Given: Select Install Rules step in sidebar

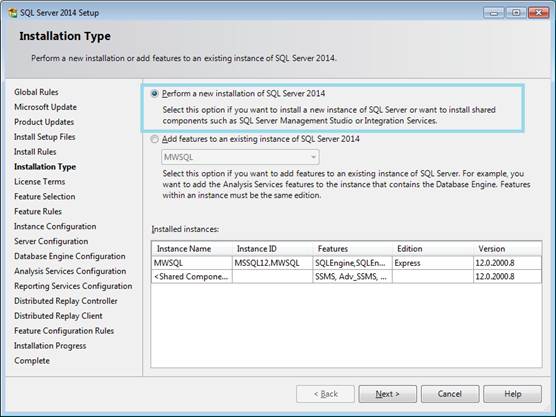Looking at the screenshot, I should point(35,152).
